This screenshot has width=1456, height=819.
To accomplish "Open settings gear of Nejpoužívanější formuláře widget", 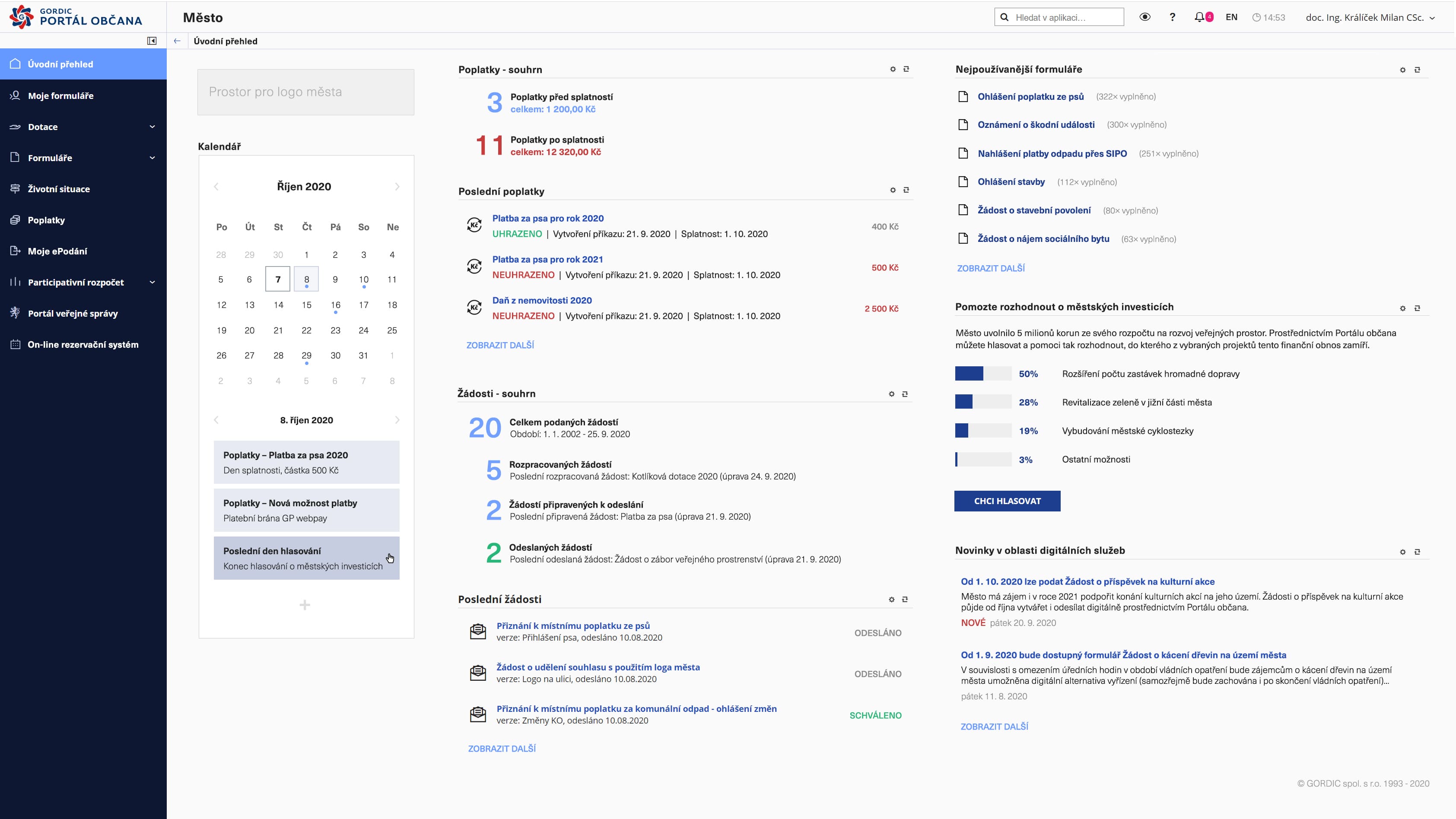I will pyautogui.click(x=1403, y=70).
